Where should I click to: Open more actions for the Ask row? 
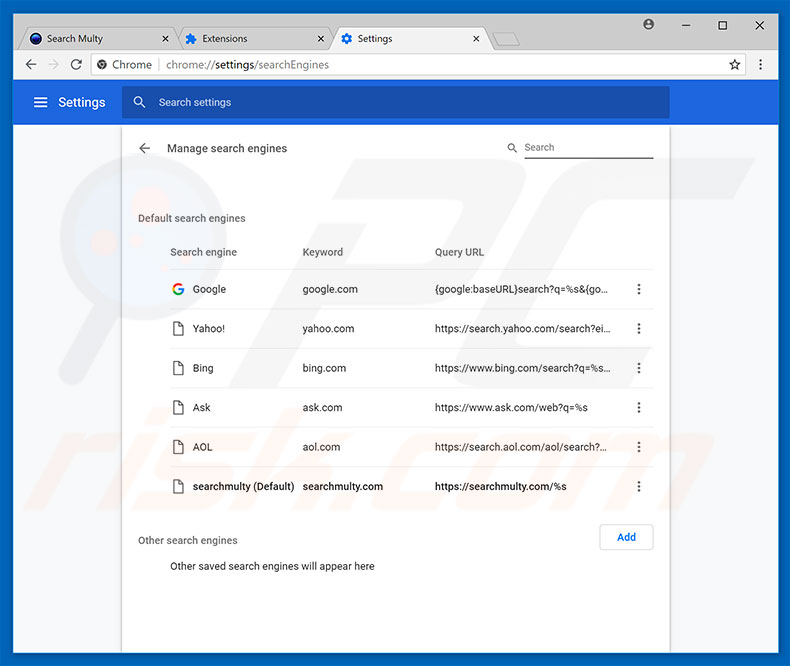pos(638,408)
